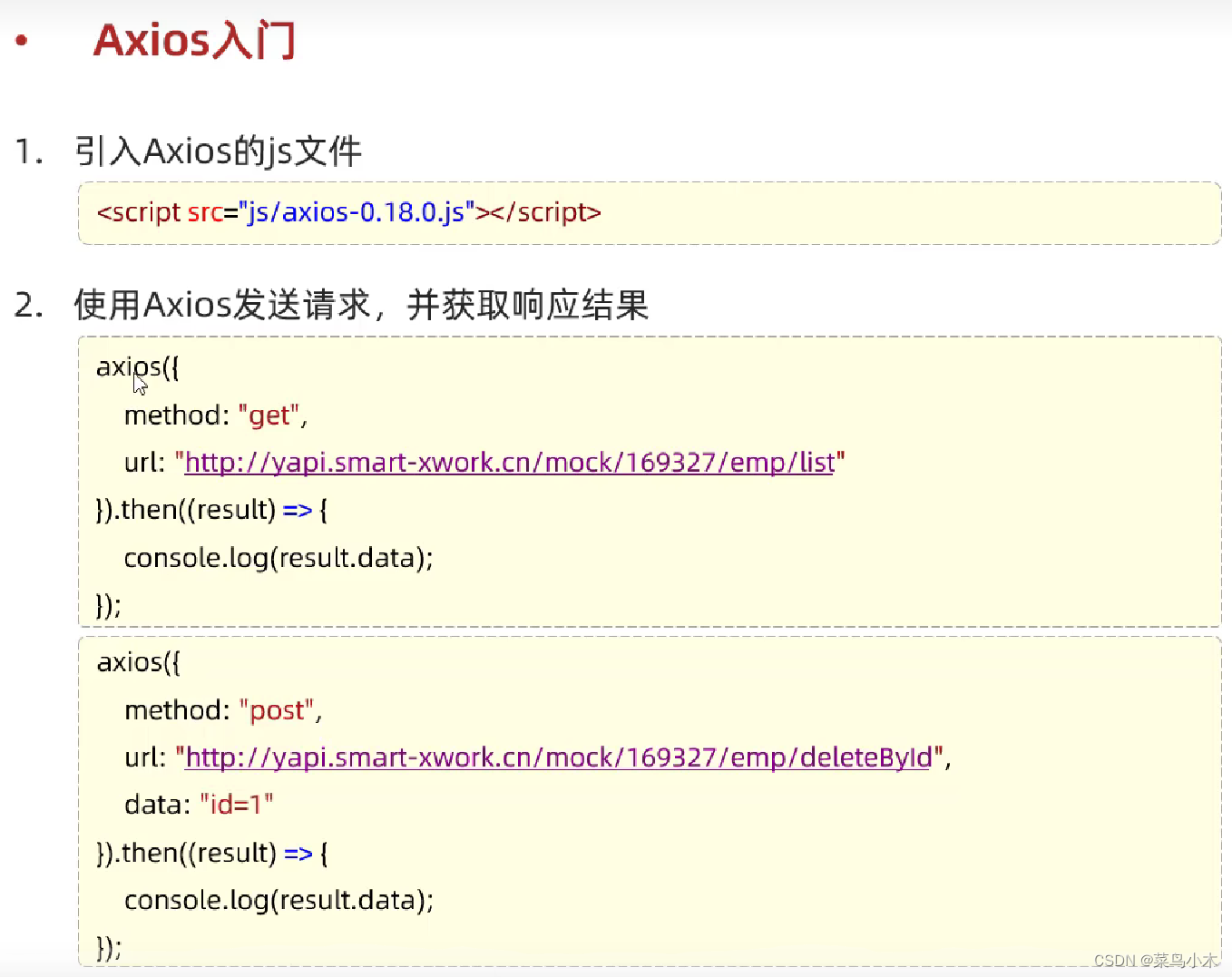The width and height of the screenshot is (1232, 977).
Task: Click step 1 text 引入Axios的js文件
Action: pos(219,151)
